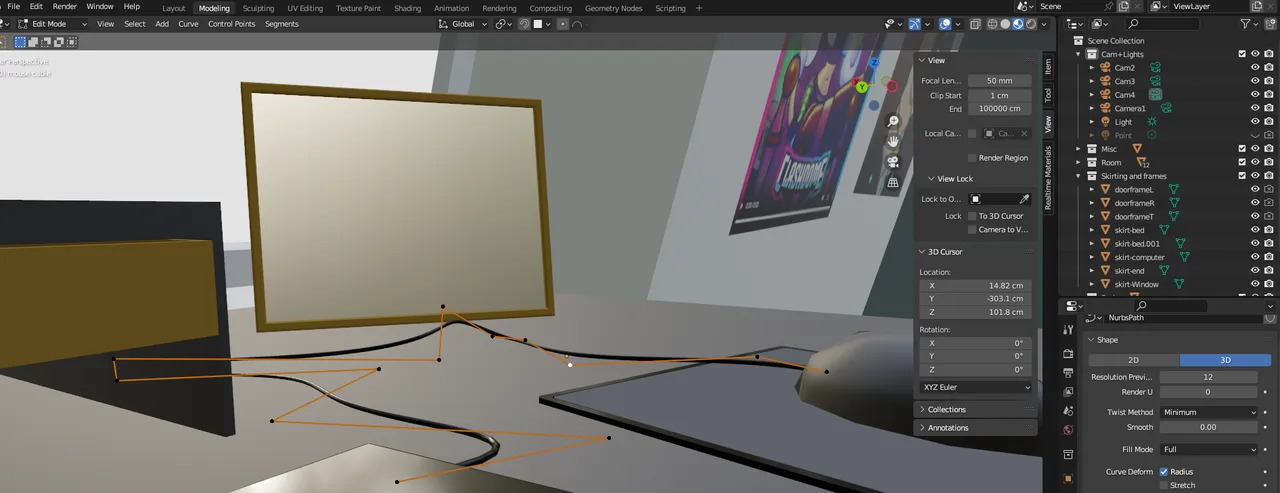Viewport: 1280px width, 493px height.
Task: Select 3D curve shape button
Action: point(1226,360)
